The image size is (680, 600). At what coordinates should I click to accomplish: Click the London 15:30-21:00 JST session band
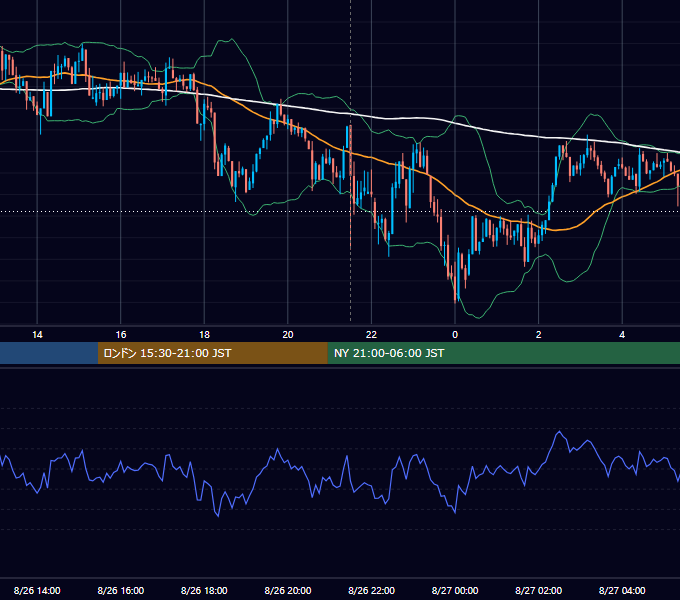coord(212,353)
